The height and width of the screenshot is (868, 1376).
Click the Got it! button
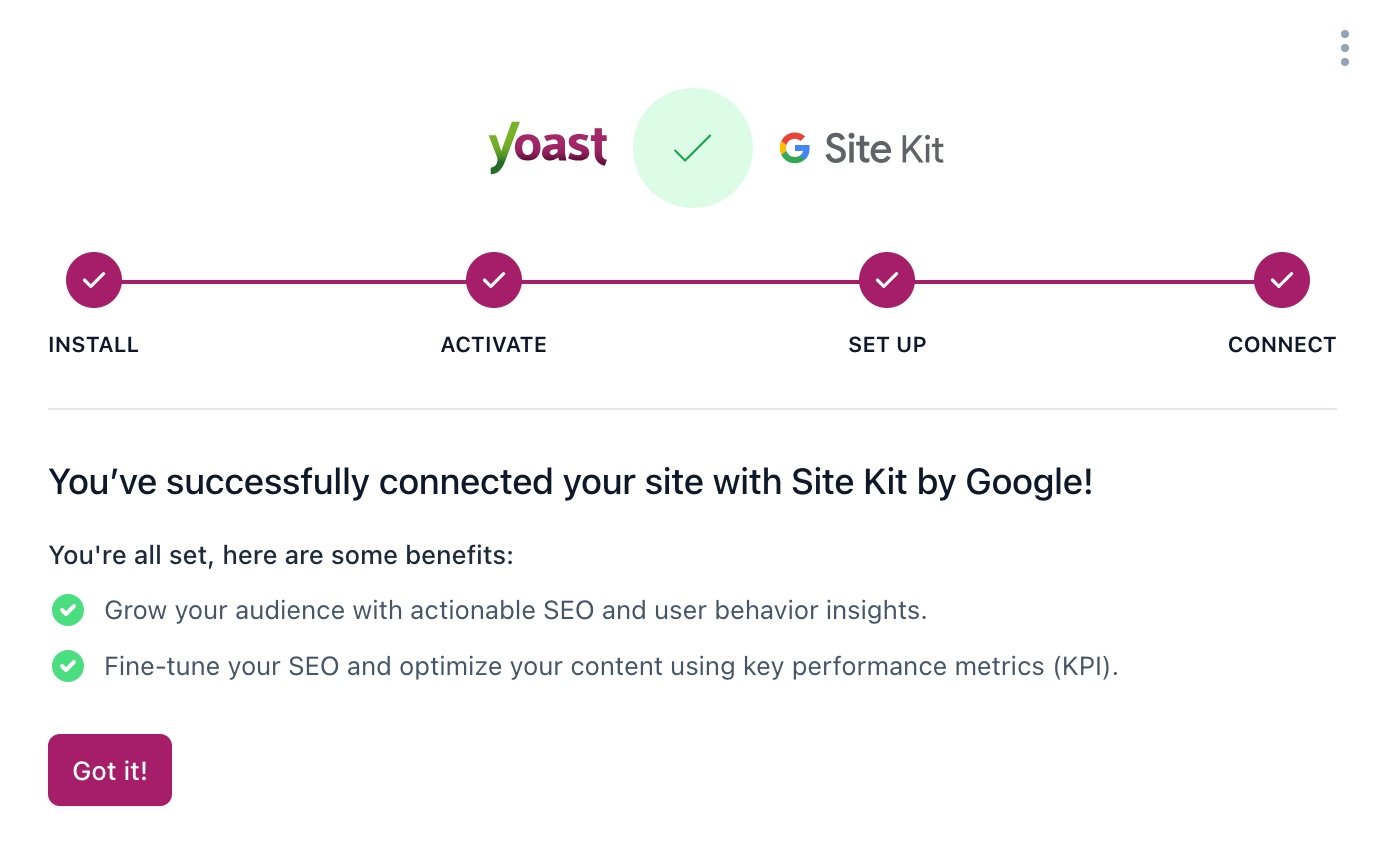click(x=110, y=770)
